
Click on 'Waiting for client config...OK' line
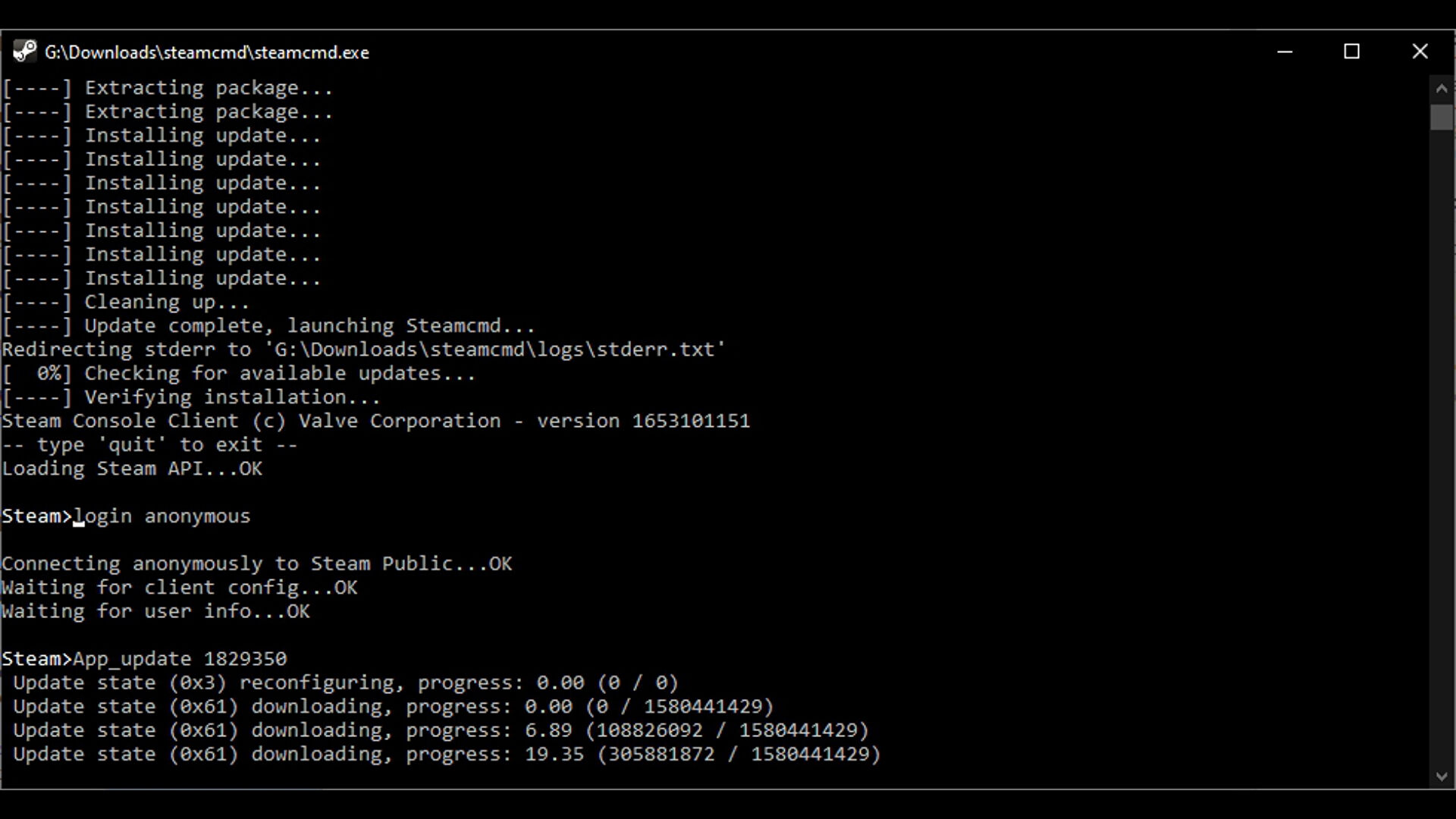[x=179, y=587]
